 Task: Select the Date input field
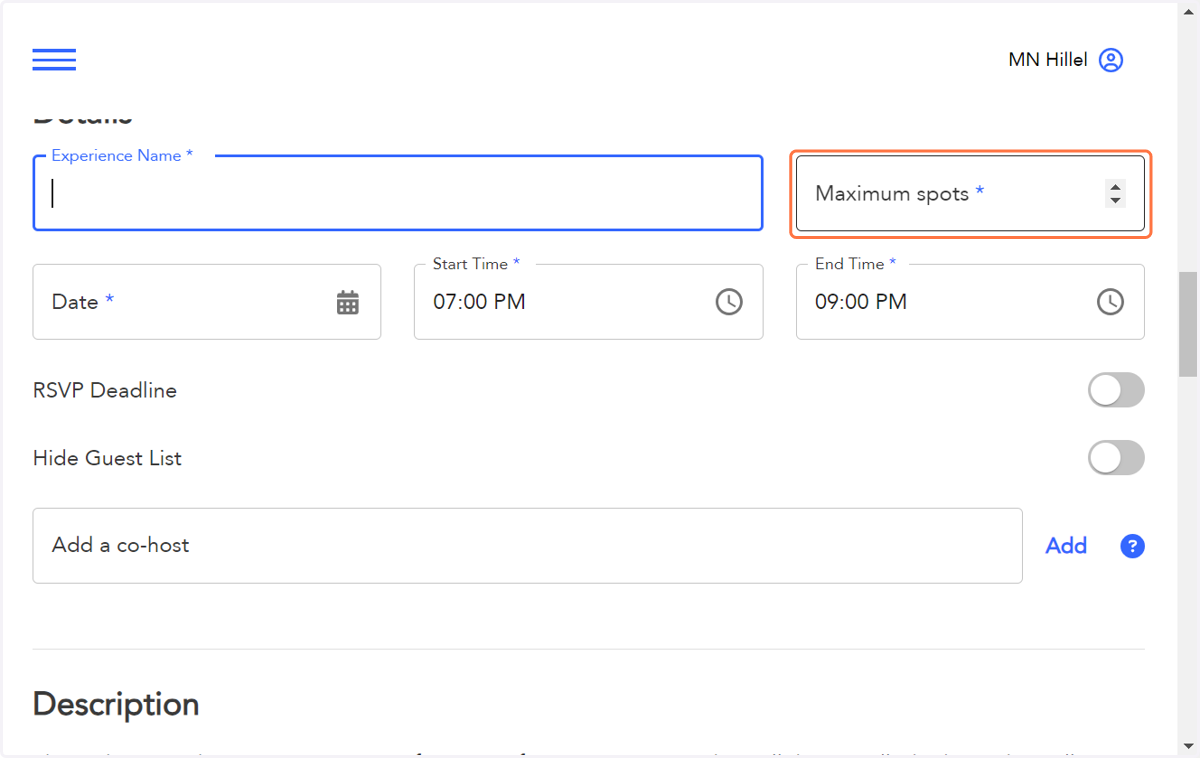tap(207, 302)
